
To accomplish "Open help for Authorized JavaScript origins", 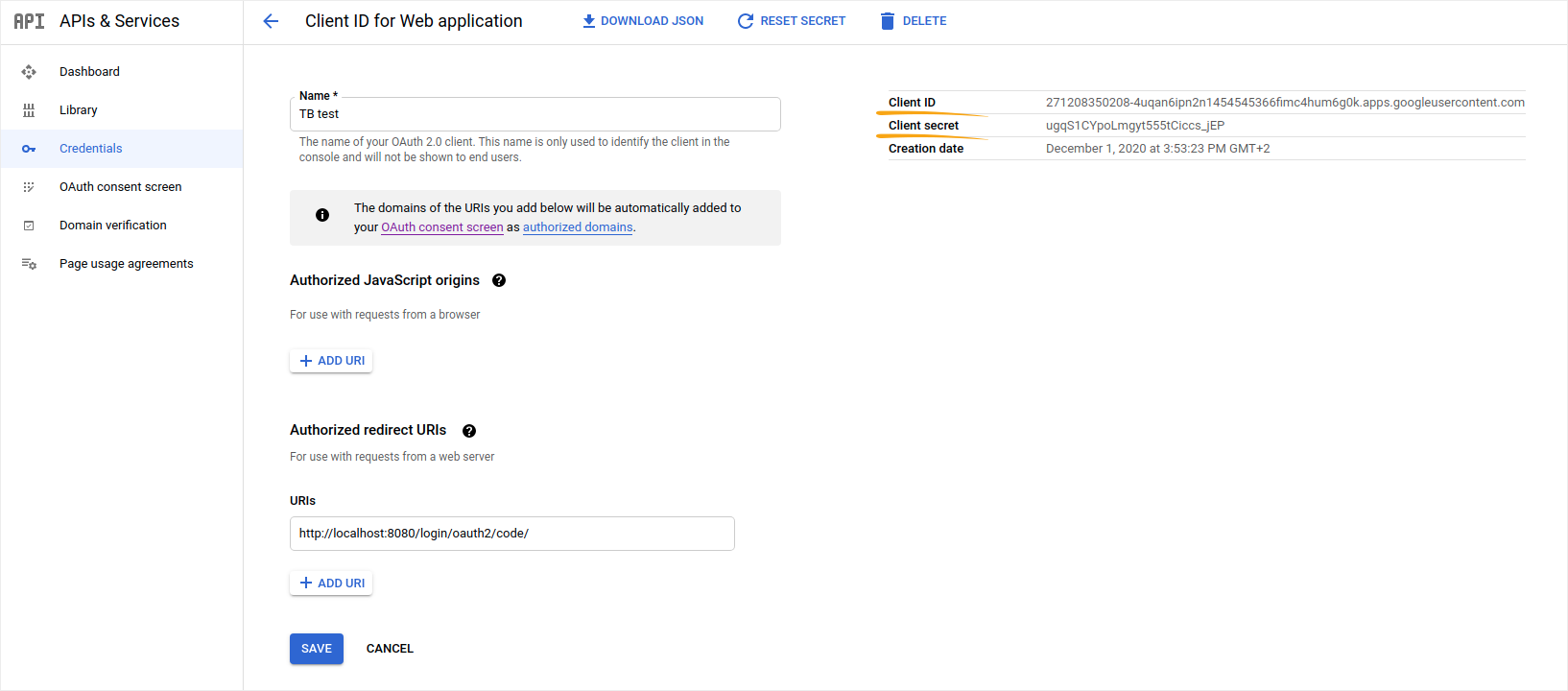I will (499, 280).
